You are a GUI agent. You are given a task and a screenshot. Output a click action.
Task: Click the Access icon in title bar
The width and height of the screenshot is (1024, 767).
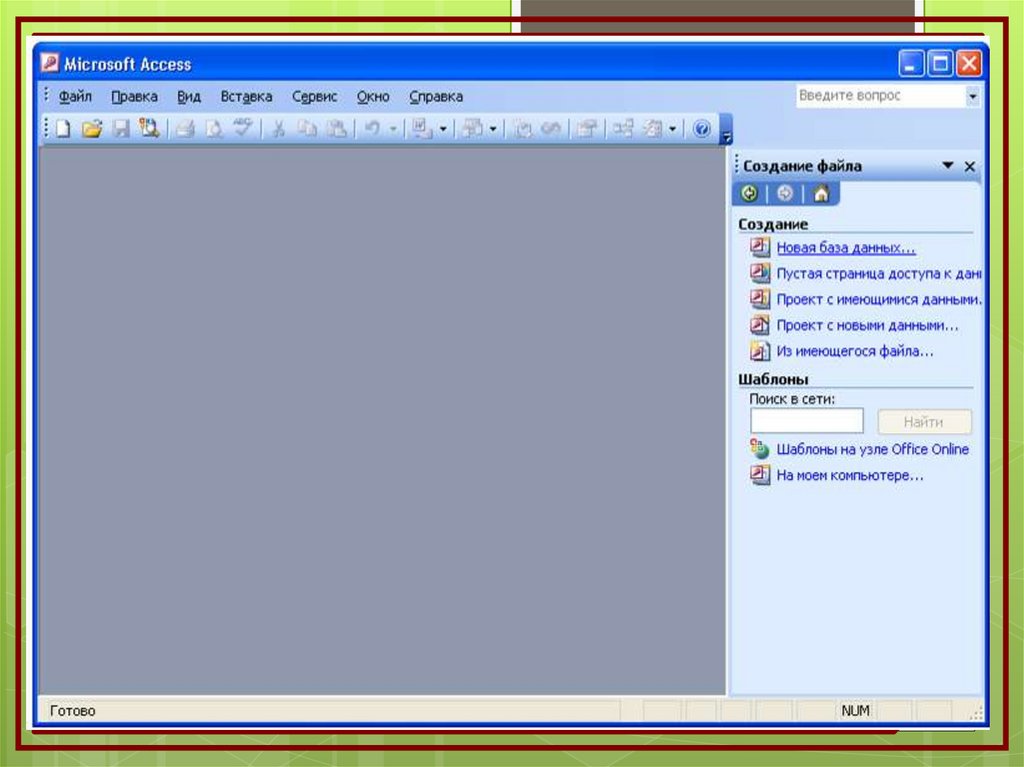tap(50, 63)
